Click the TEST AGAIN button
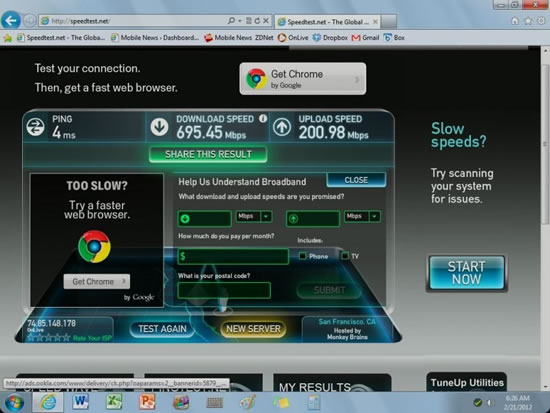Image resolution: width=550 pixels, height=413 pixels. click(x=162, y=329)
